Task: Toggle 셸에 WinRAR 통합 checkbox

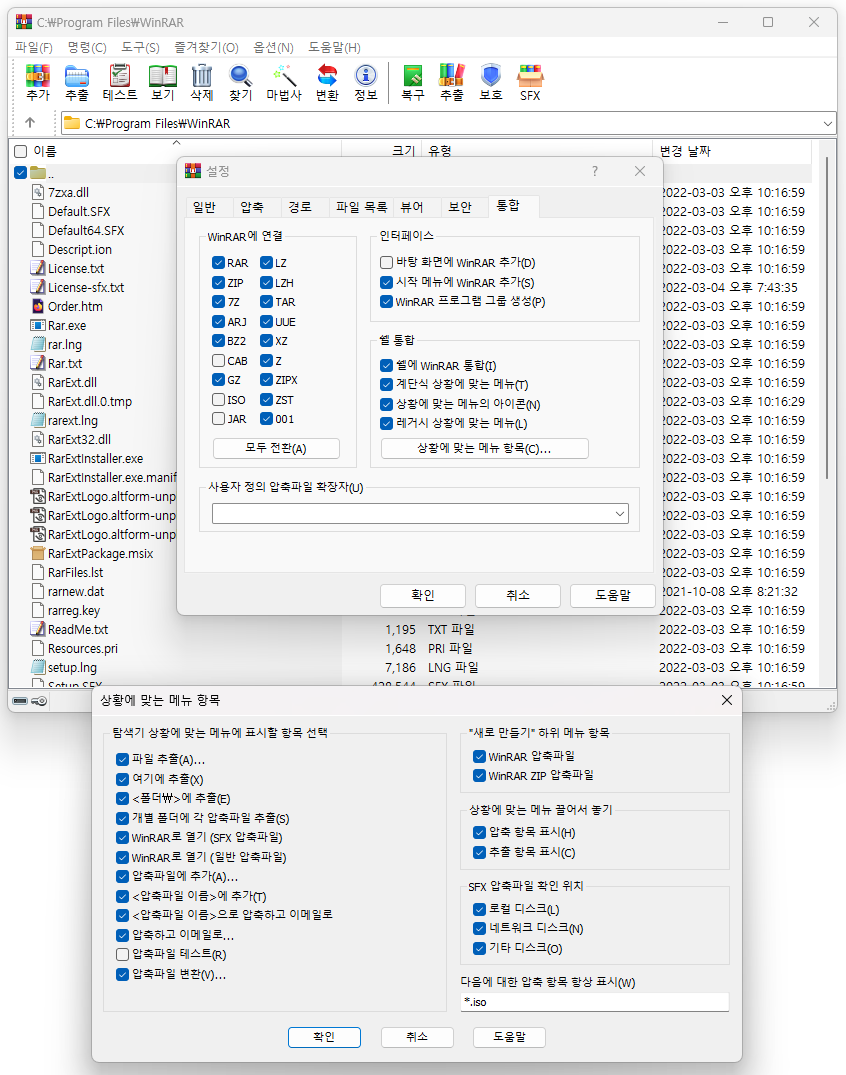Action: coord(387,365)
